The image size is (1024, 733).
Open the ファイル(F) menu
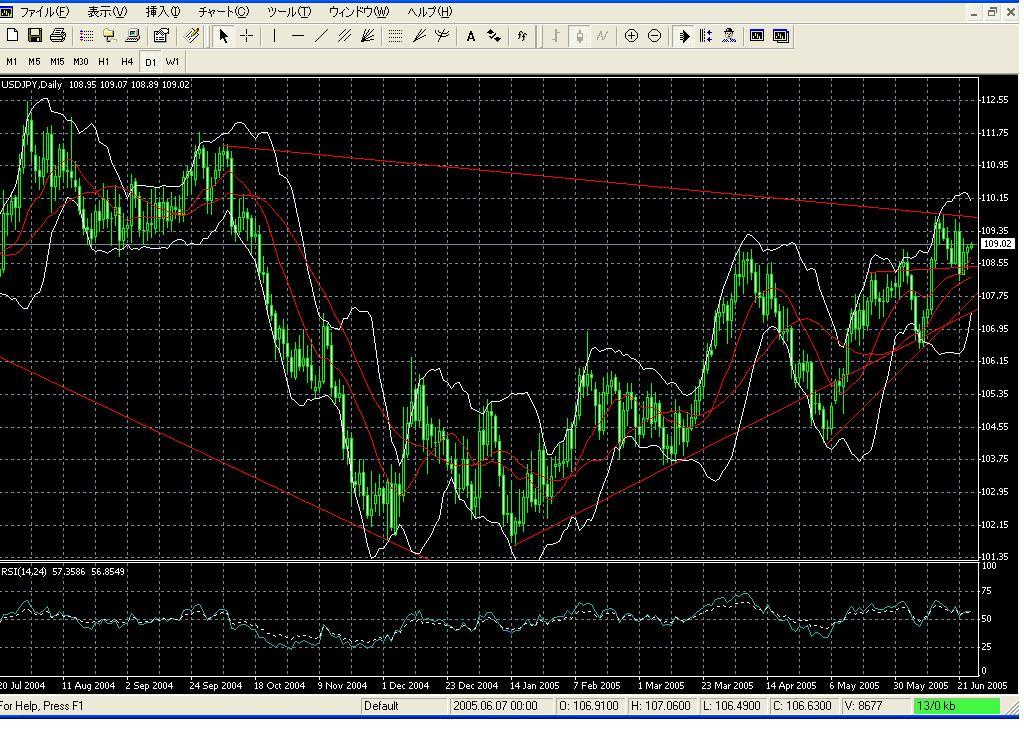point(45,12)
